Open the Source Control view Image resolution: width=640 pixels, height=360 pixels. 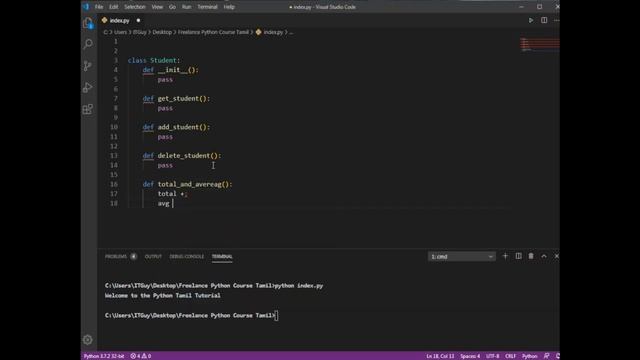pos(88,66)
